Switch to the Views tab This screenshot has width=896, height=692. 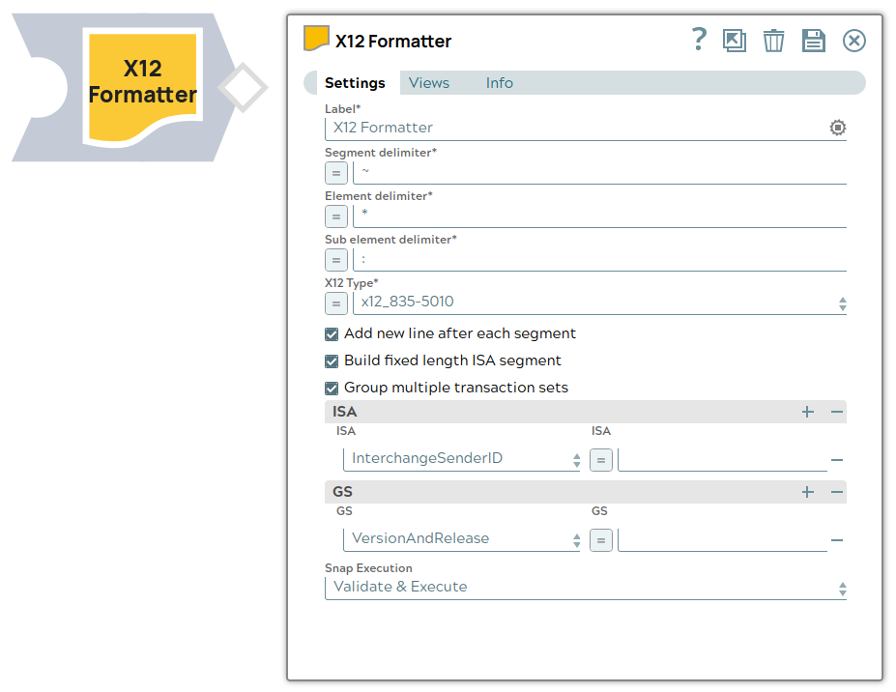tap(429, 83)
